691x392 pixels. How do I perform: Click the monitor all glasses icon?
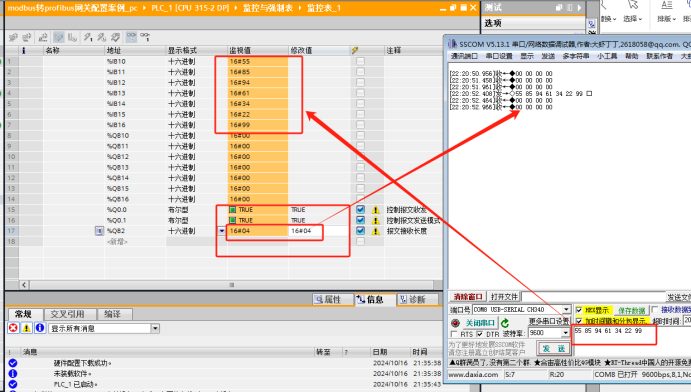click(131, 37)
